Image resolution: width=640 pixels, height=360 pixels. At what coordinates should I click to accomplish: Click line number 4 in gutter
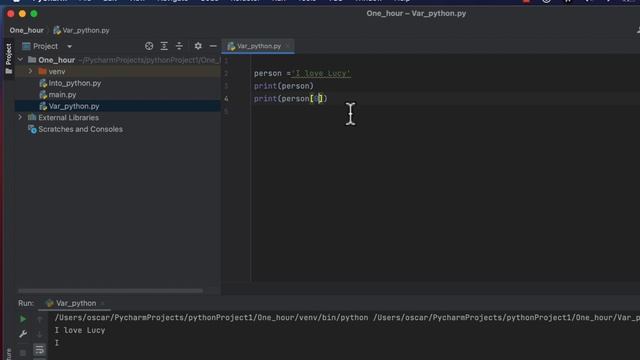click(x=226, y=99)
